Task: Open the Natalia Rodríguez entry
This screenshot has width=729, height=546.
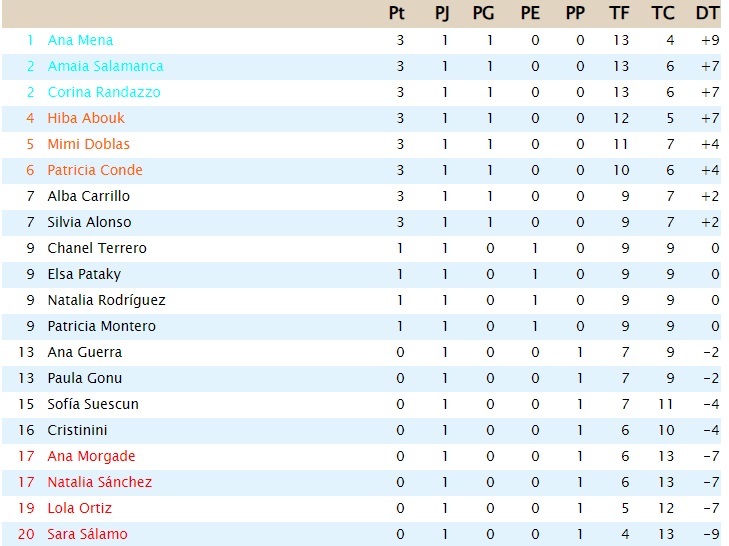Action: click(x=106, y=301)
